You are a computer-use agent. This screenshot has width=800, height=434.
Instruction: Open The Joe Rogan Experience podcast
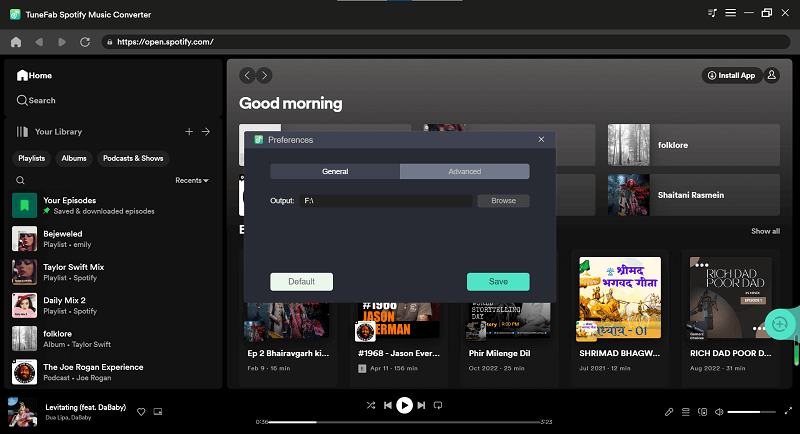click(113, 372)
